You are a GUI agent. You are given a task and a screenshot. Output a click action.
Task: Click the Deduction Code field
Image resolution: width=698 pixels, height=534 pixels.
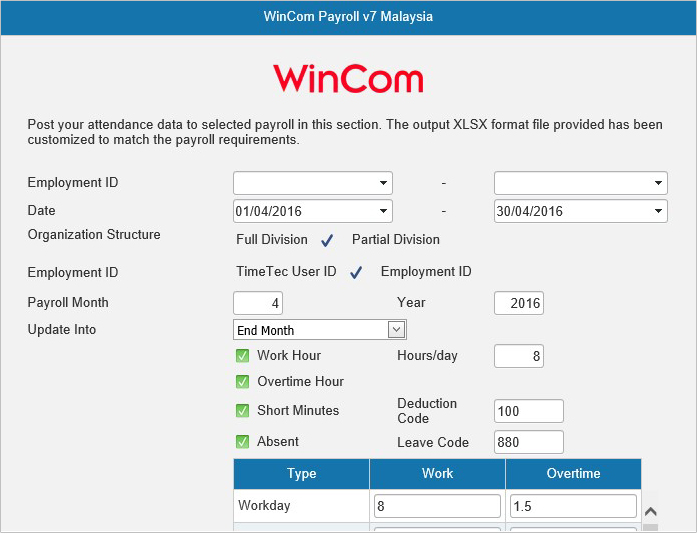[529, 411]
